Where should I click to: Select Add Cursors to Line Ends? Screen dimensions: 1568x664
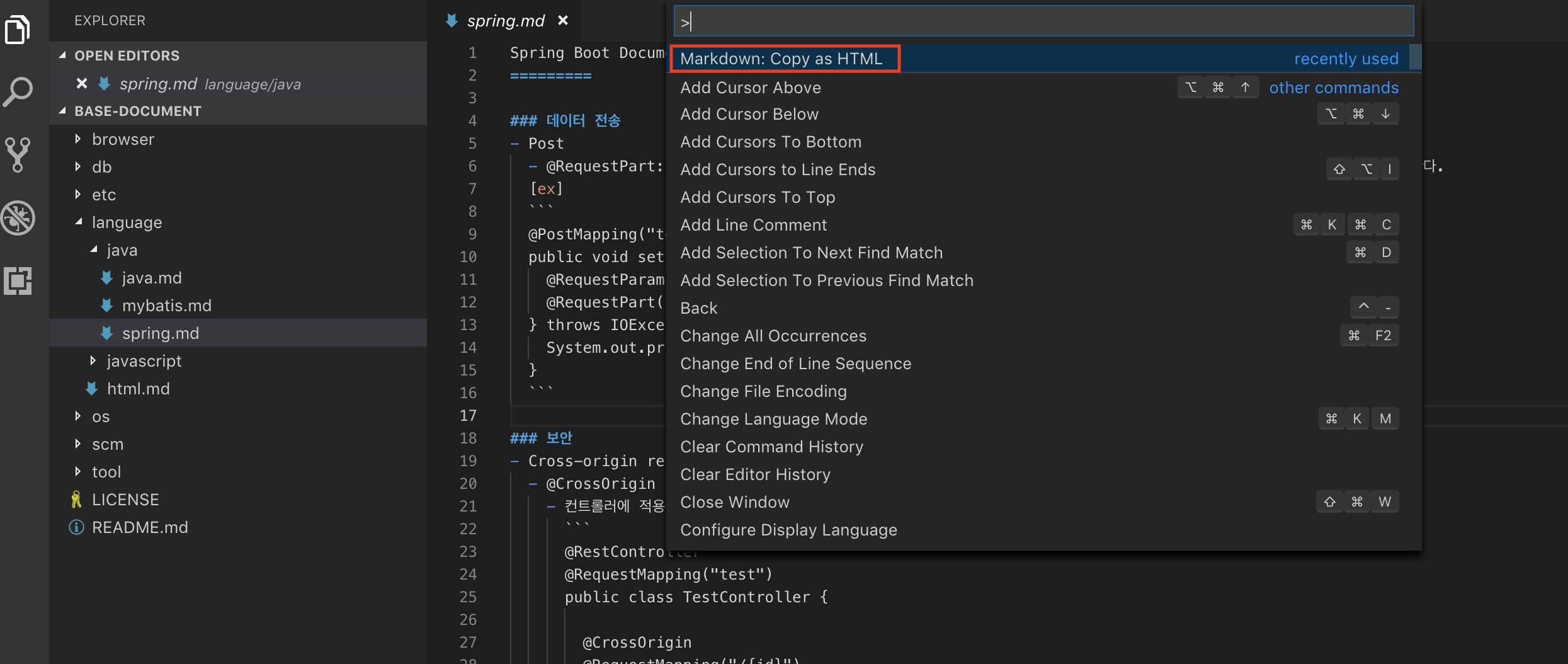coord(1043,169)
